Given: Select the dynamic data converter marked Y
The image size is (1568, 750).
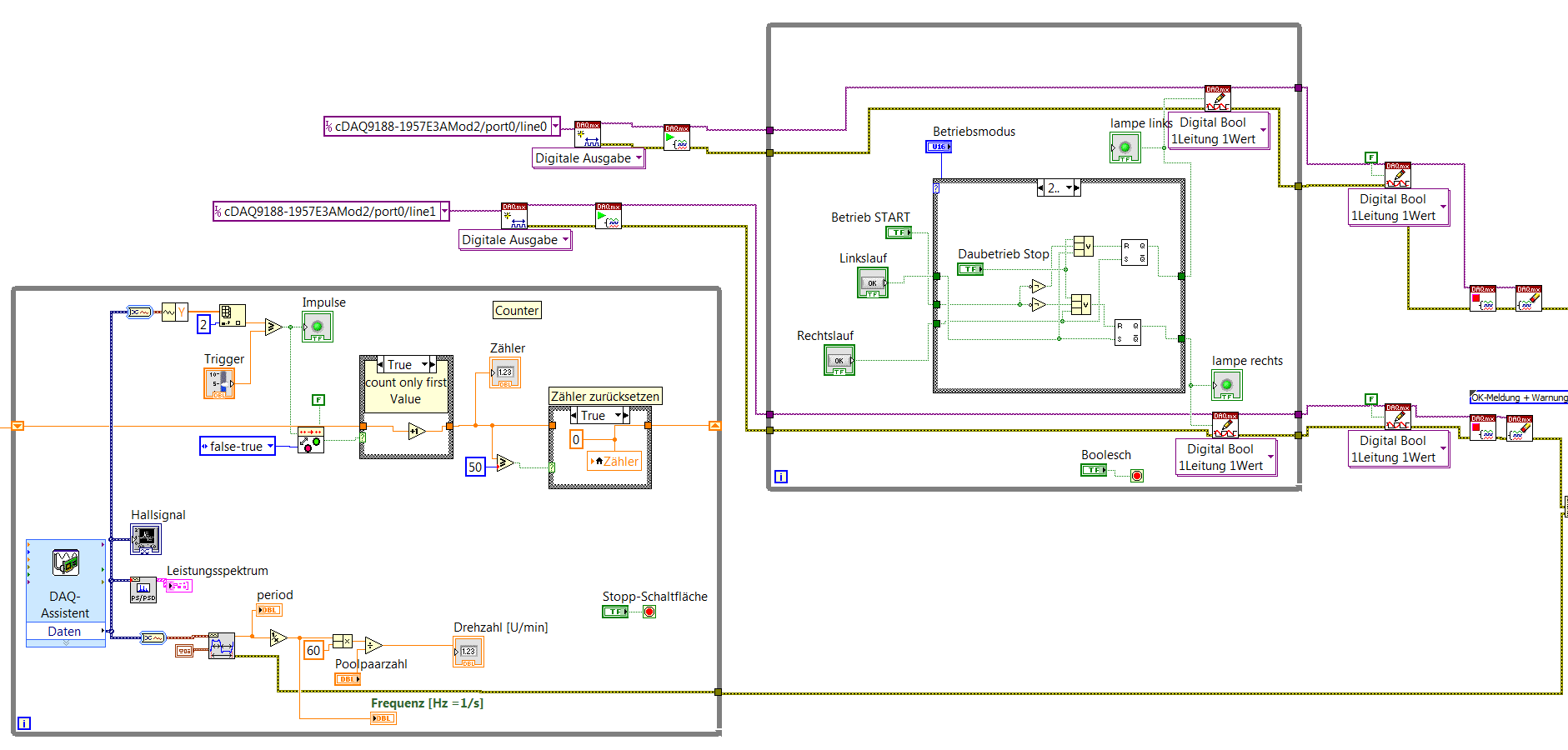Looking at the screenshot, I should point(174,312).
